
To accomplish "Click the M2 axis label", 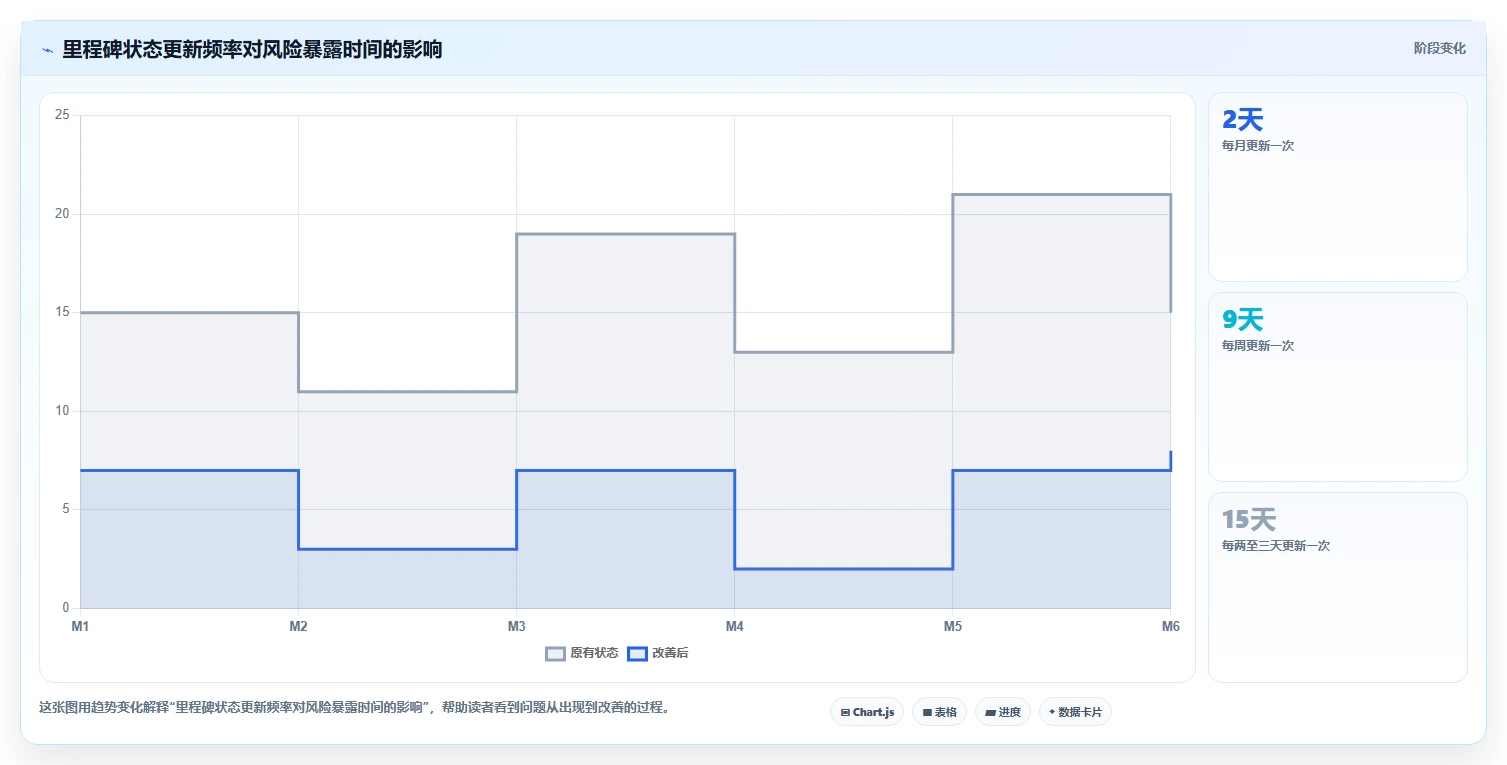I will [298, 627].
